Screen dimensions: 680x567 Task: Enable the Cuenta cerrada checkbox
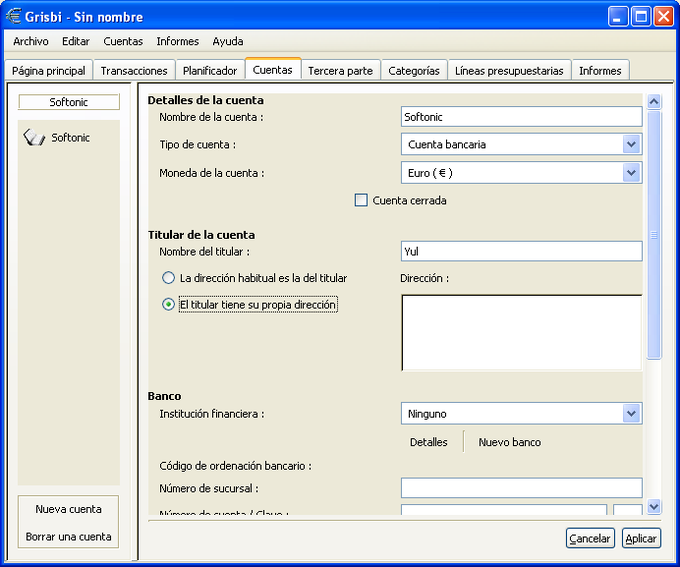pos(361,200)
